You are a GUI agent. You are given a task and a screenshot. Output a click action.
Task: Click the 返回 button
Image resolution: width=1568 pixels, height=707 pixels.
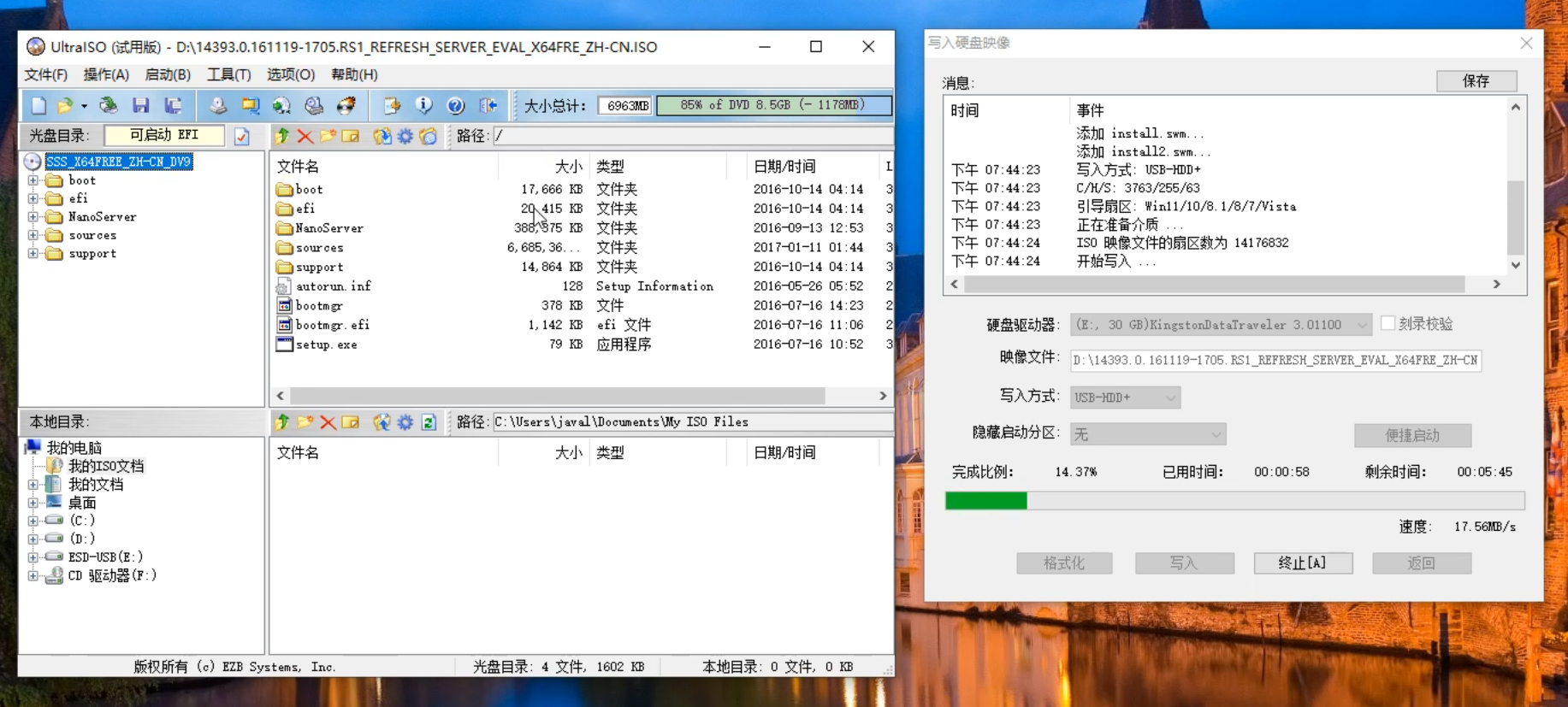1422,563
